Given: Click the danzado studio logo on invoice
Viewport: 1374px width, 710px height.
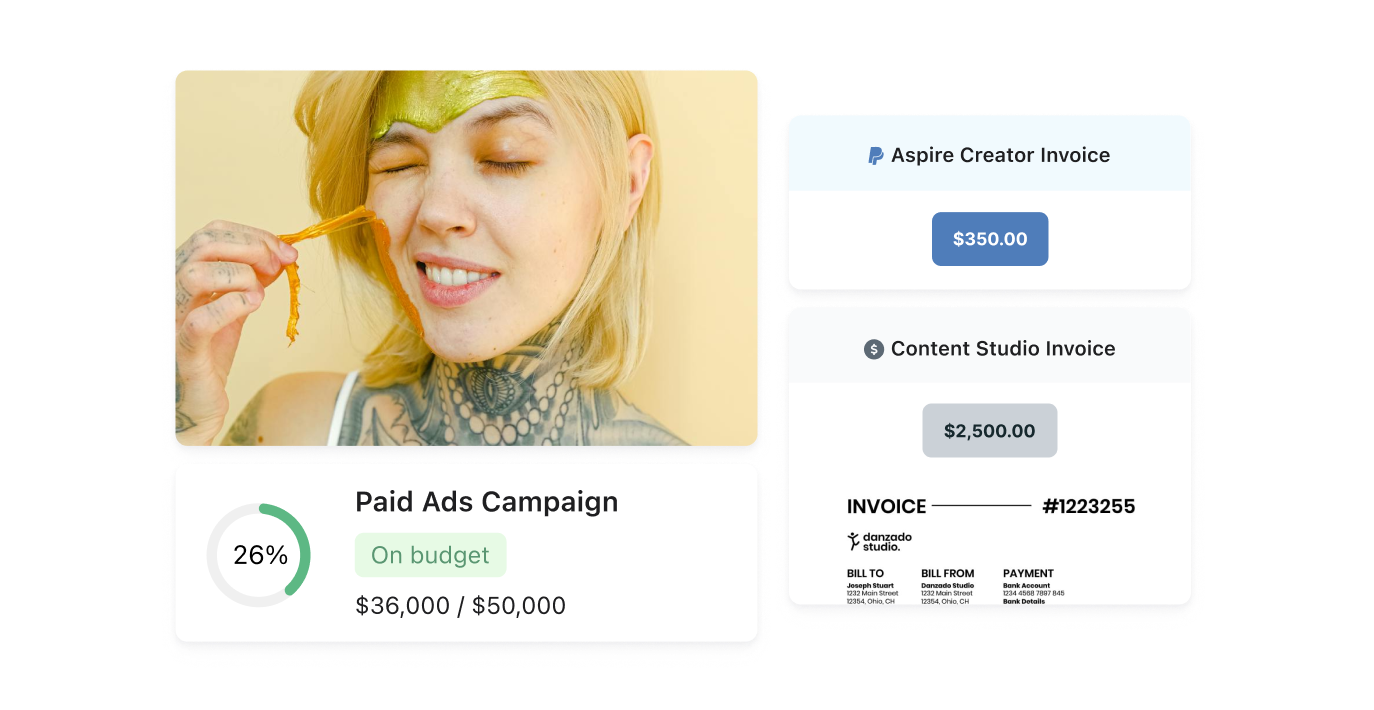Looking at the screenshot, I should 880,541.
